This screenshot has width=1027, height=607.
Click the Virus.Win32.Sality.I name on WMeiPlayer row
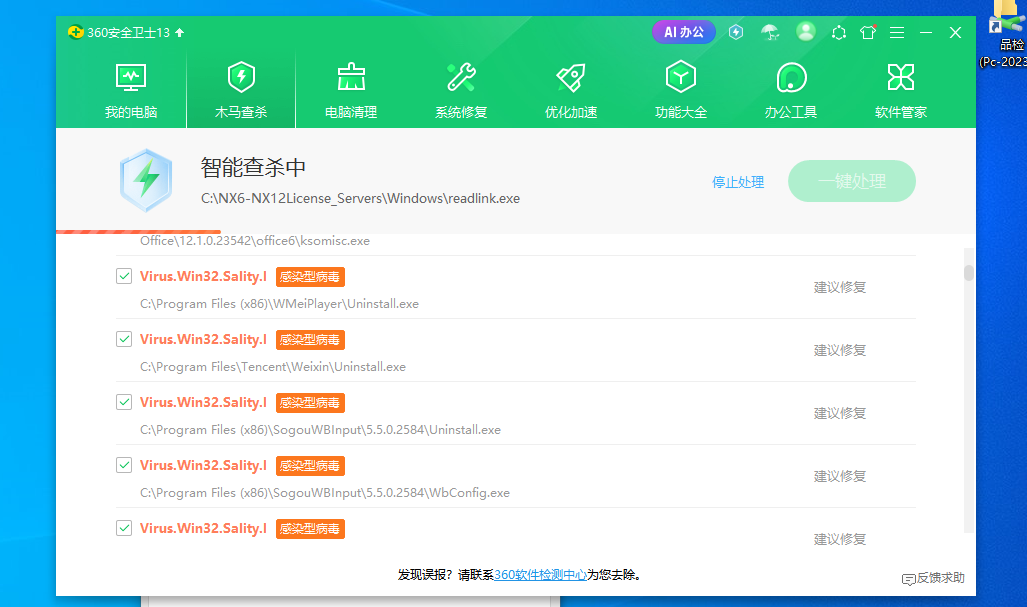[203, 276]
